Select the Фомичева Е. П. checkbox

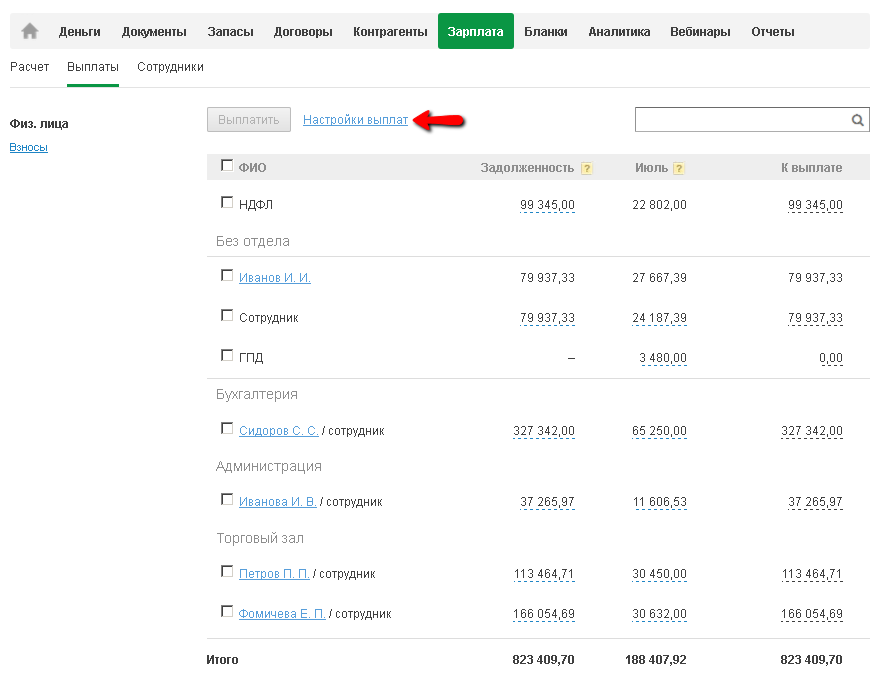pos(227,611)
